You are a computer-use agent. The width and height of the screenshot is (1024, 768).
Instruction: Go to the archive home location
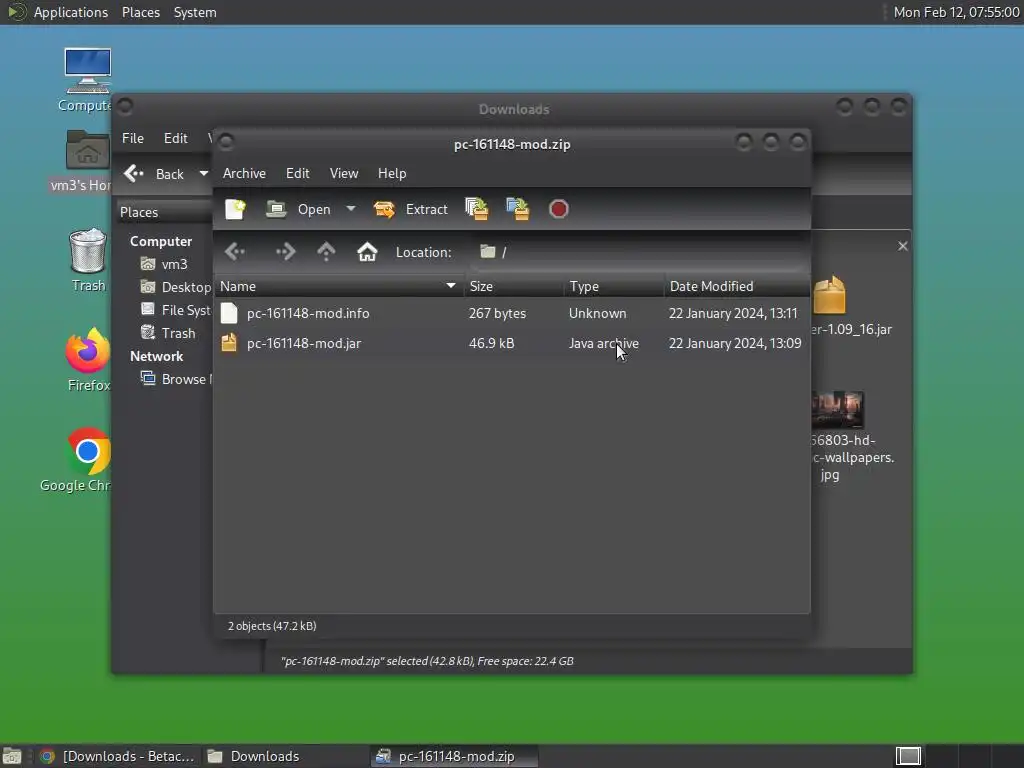tap(367, 252)
